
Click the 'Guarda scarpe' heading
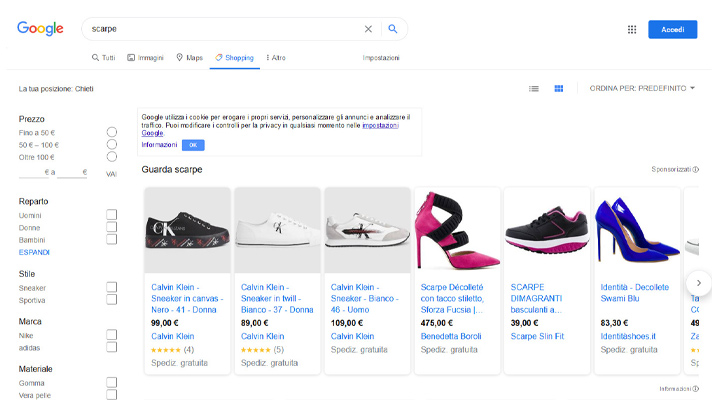click(x=172, y=169)
